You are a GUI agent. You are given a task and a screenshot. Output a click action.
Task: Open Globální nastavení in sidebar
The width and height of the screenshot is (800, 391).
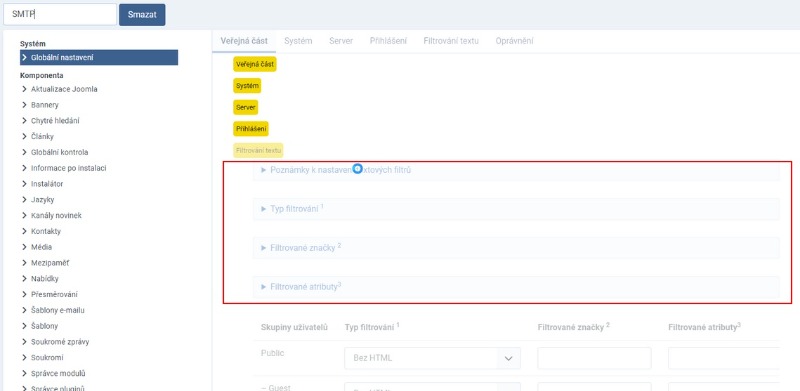coord(99,58)
